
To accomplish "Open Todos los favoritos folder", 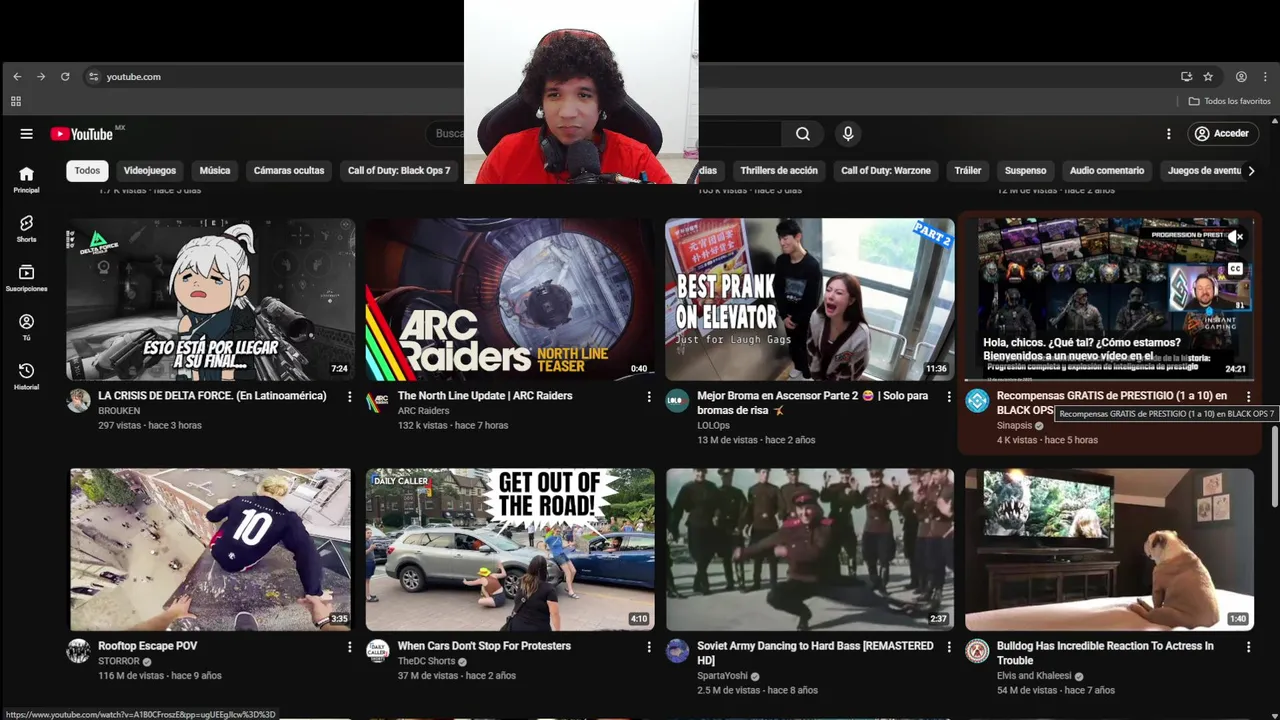I will coord(1229,101).
